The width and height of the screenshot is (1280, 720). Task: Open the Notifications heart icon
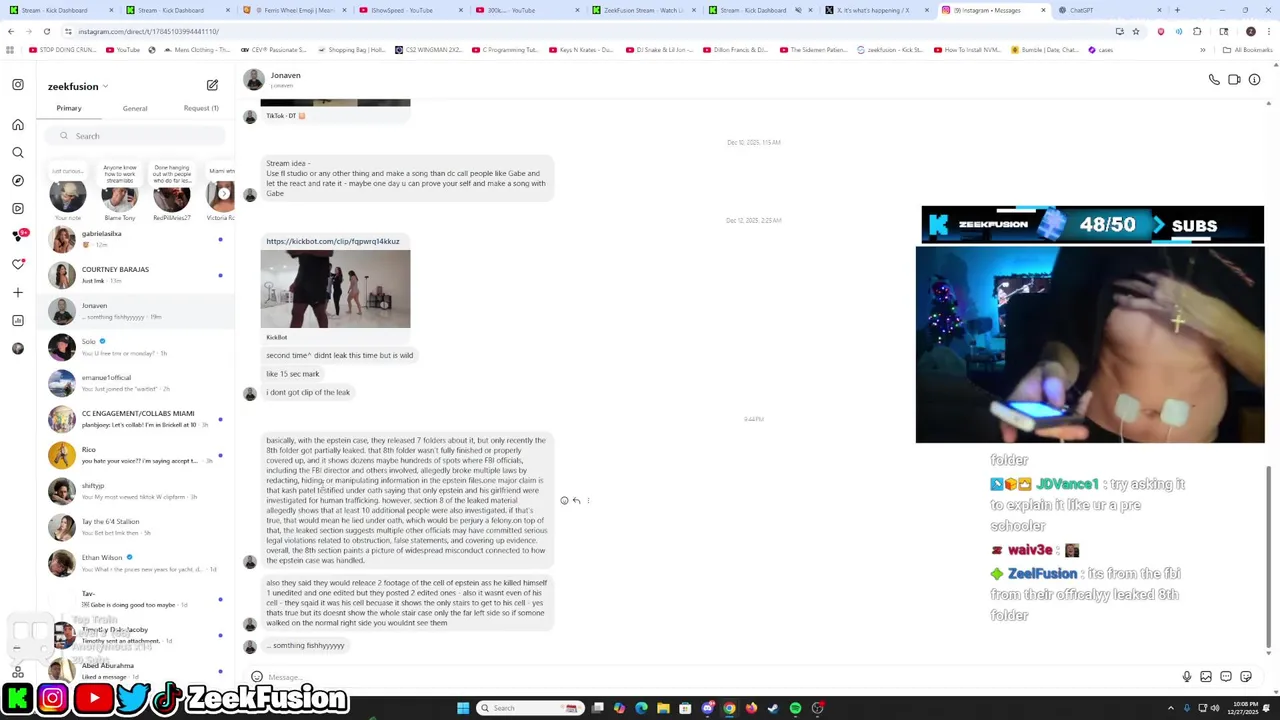coord(18,264)
